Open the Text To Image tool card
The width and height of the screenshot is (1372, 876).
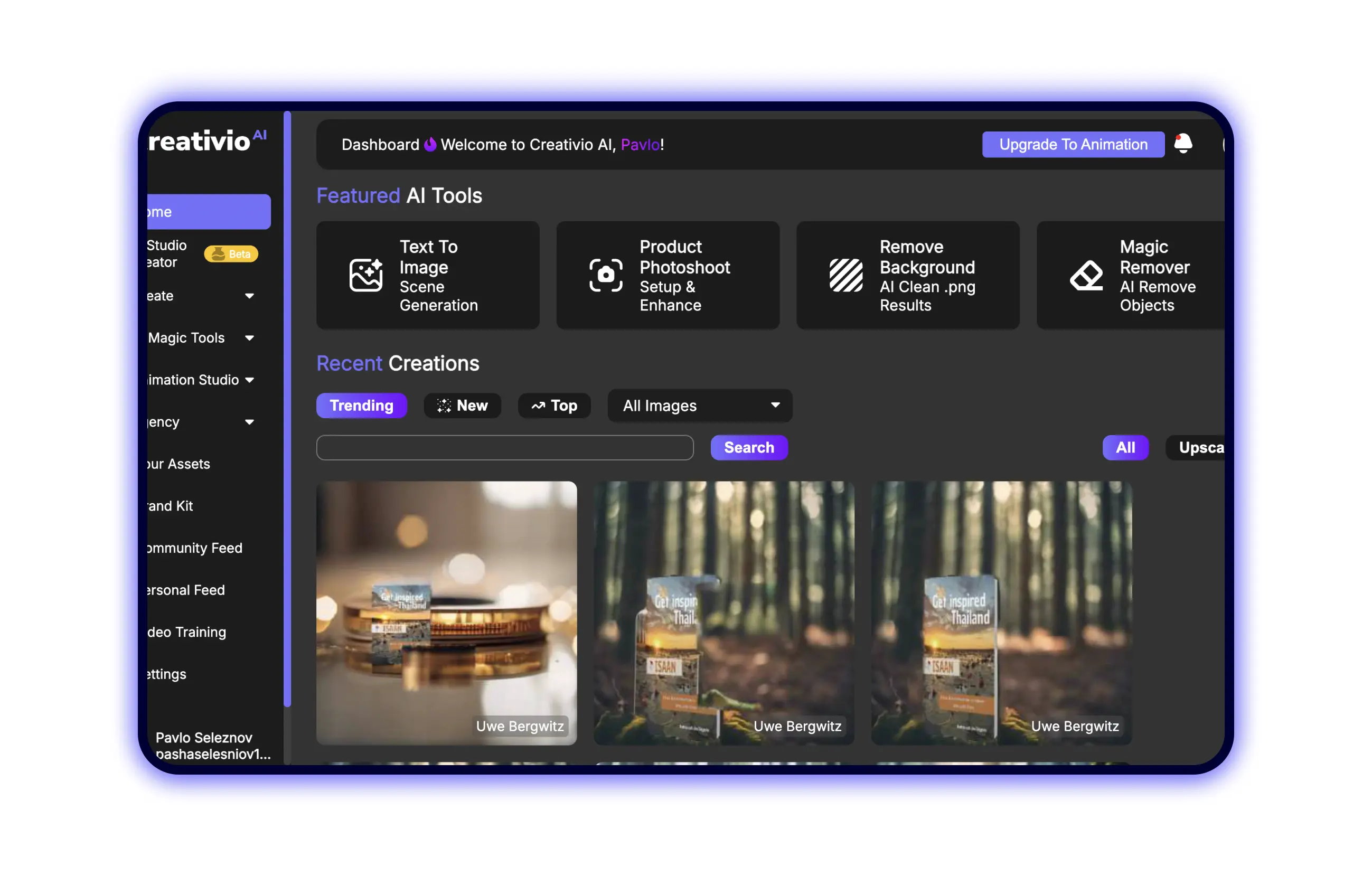pyautogui.click(x=428, y=275)
